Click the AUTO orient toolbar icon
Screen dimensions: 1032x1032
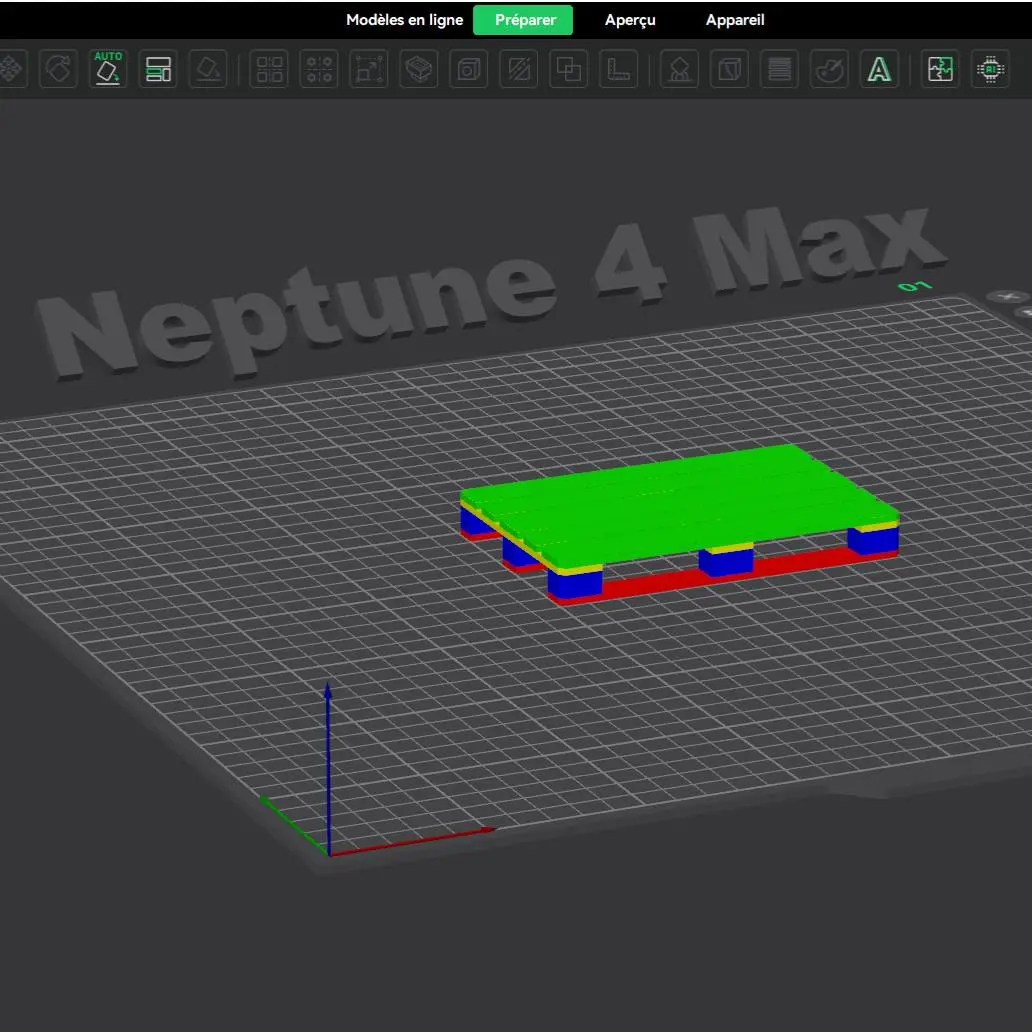click(x=108, y=68)
